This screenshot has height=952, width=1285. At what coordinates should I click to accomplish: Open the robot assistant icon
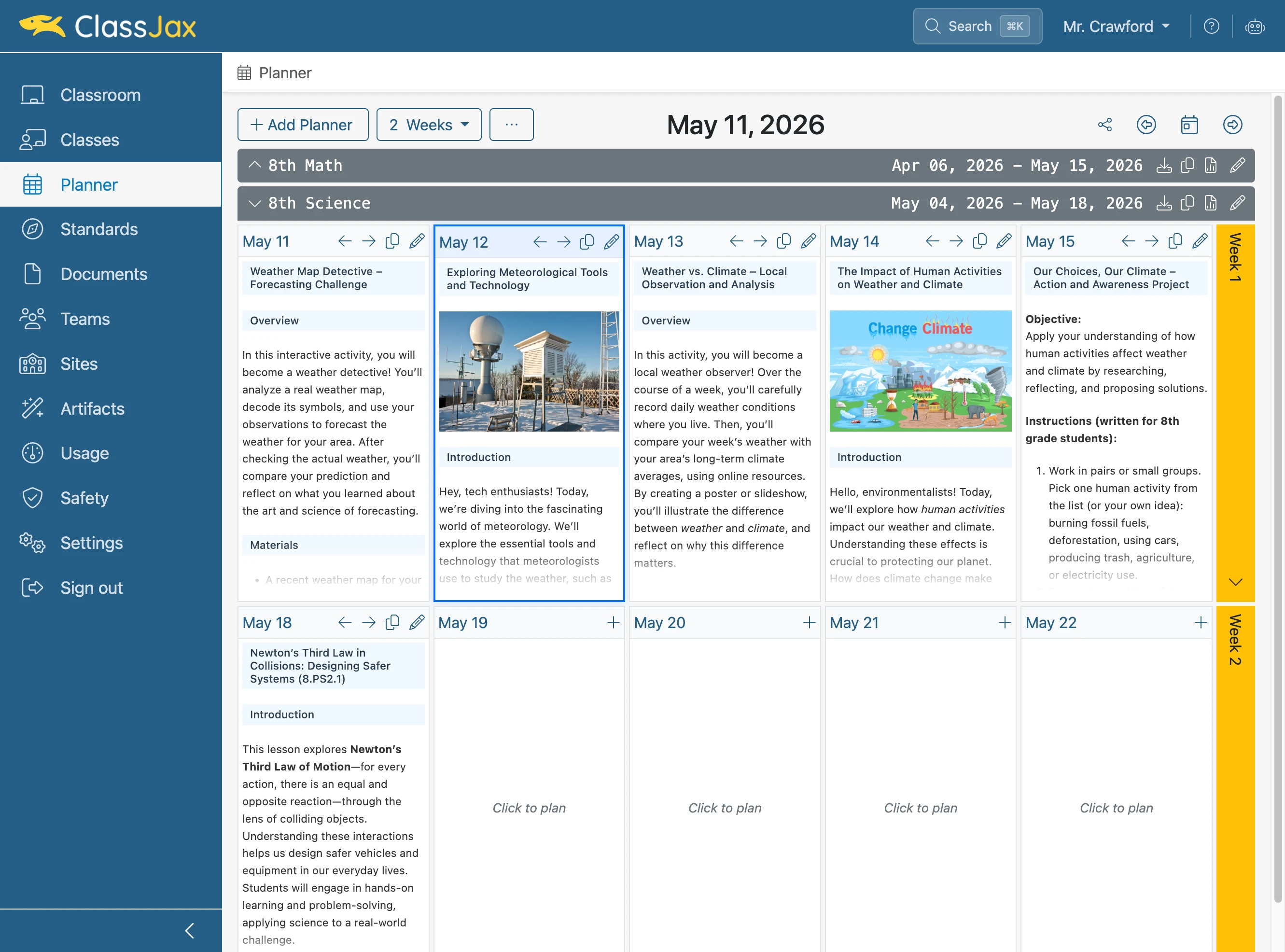point(1255,26)
